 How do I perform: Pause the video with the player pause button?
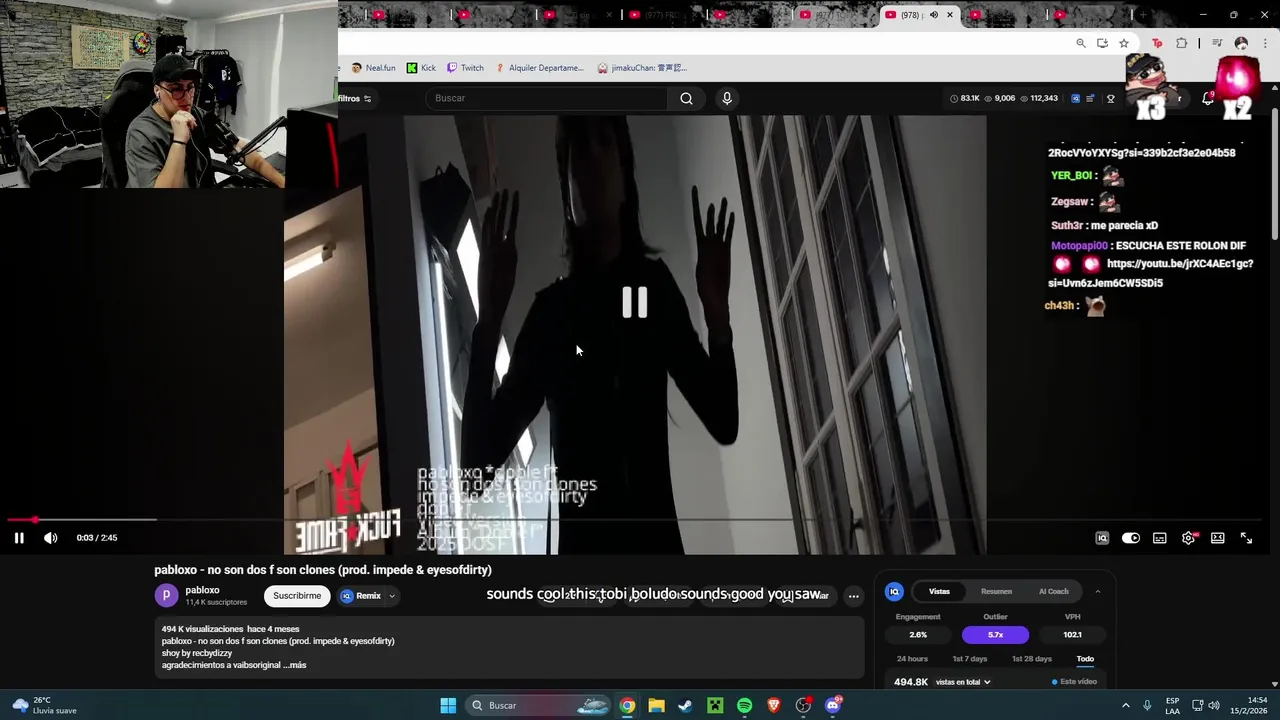coord(19,538)
